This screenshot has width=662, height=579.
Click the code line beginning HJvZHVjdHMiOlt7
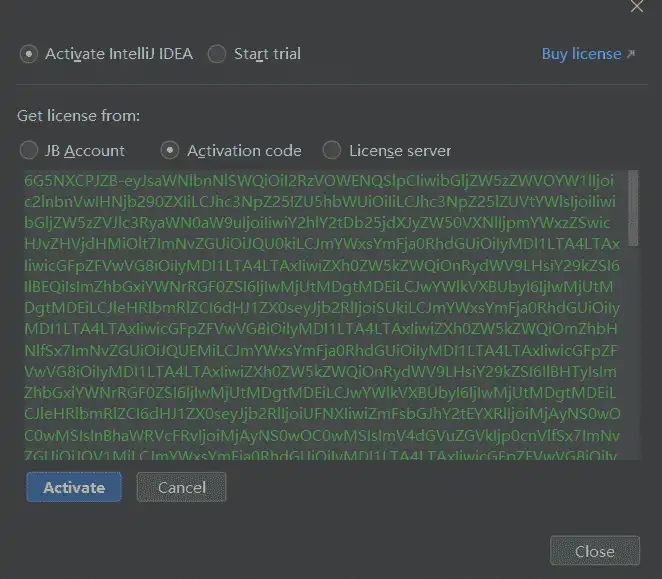tap(322, 244)
